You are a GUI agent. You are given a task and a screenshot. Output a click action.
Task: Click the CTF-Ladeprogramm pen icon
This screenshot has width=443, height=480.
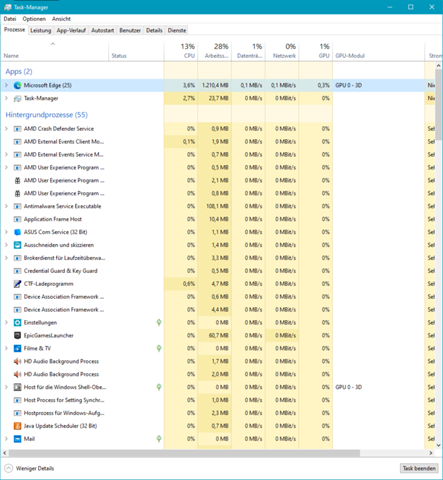[x=17, y=284]
